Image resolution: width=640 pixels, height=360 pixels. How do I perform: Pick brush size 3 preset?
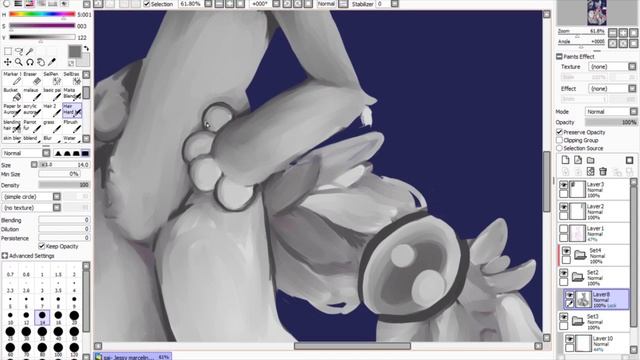click(x=42, y=286)
